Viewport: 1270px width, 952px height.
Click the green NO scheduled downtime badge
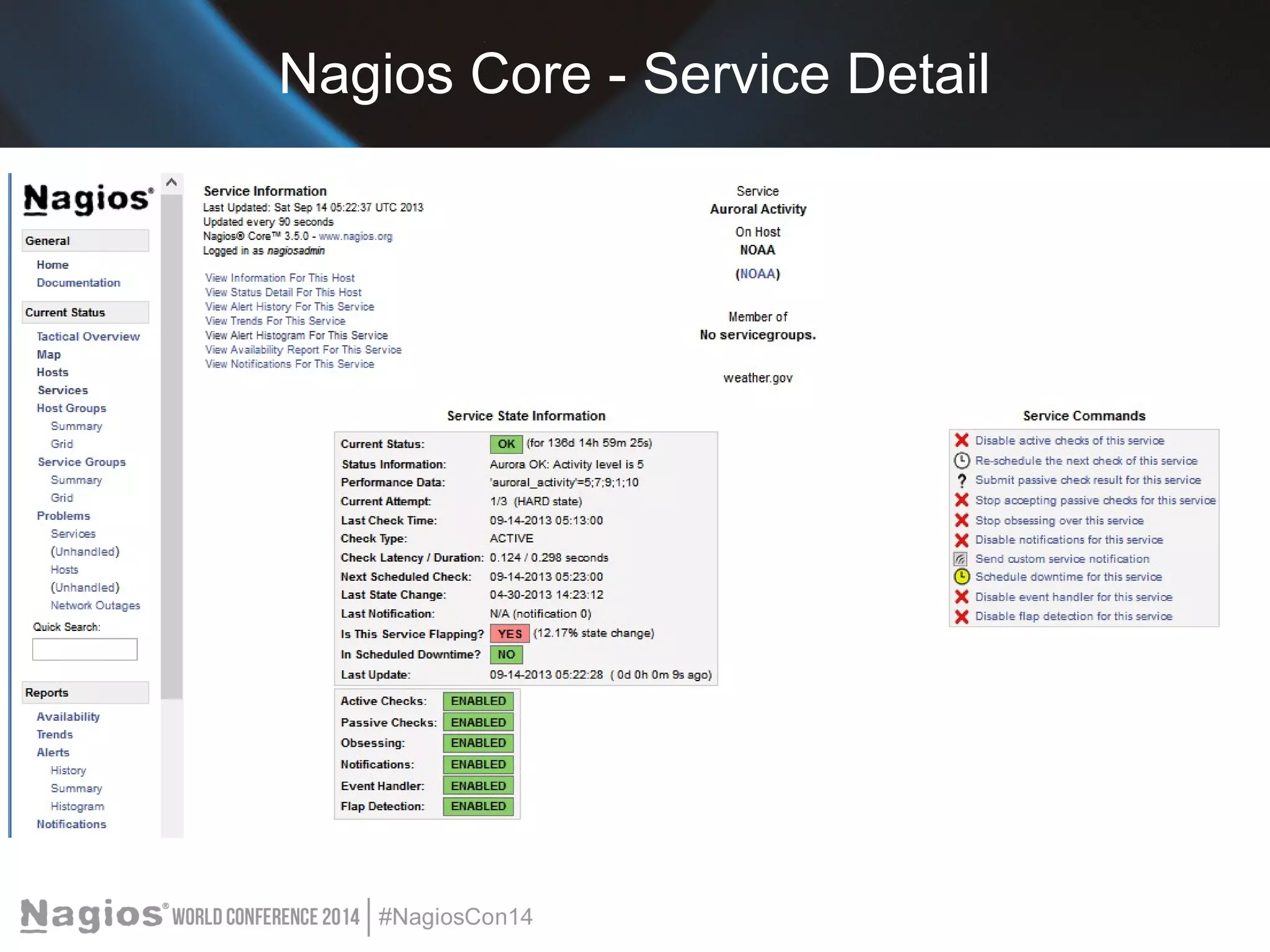click(x=506, y=654)
